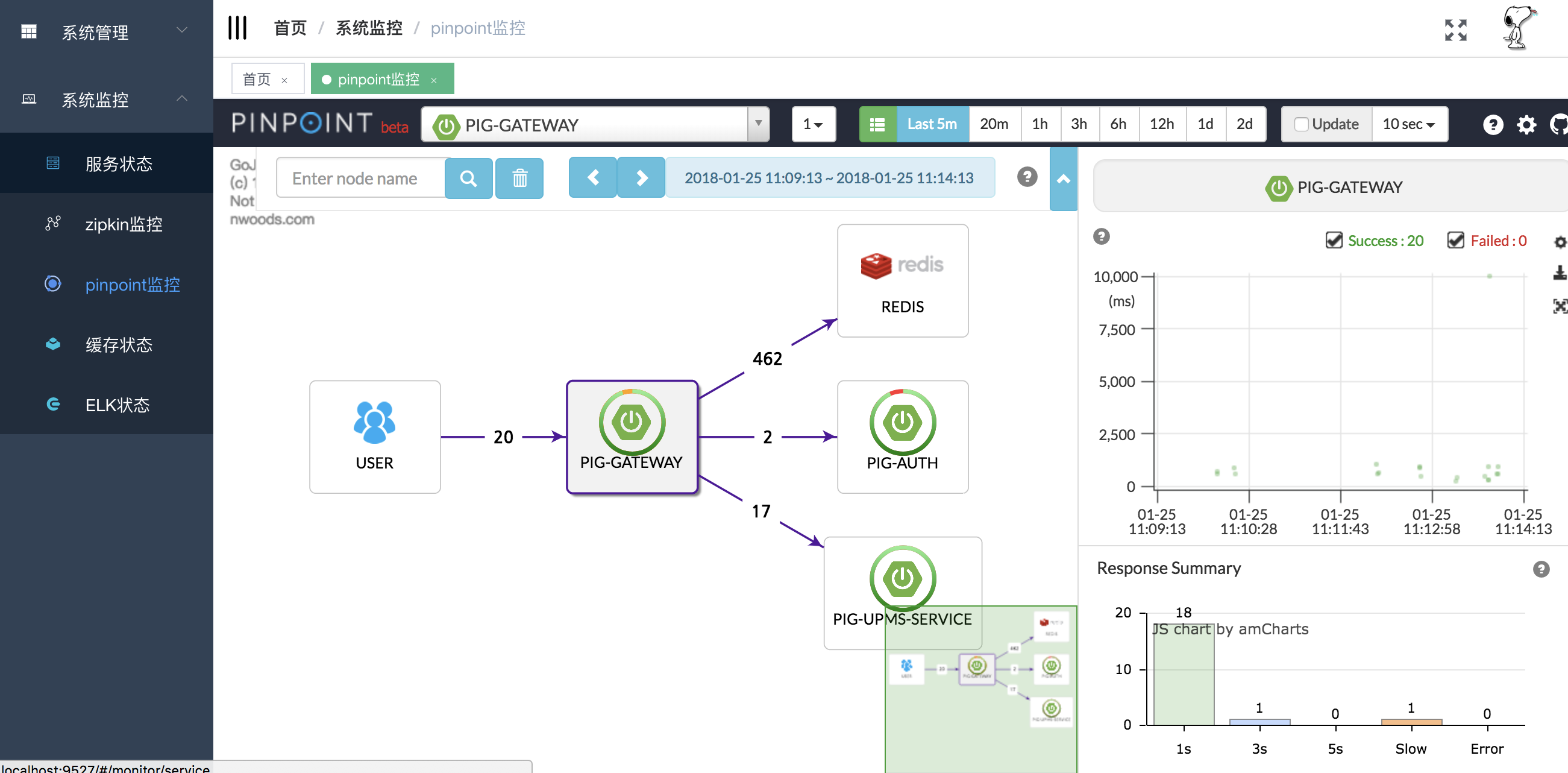
Task: Toggle fullscreen mode icon in header
Action: click(x=1455, y=30)
